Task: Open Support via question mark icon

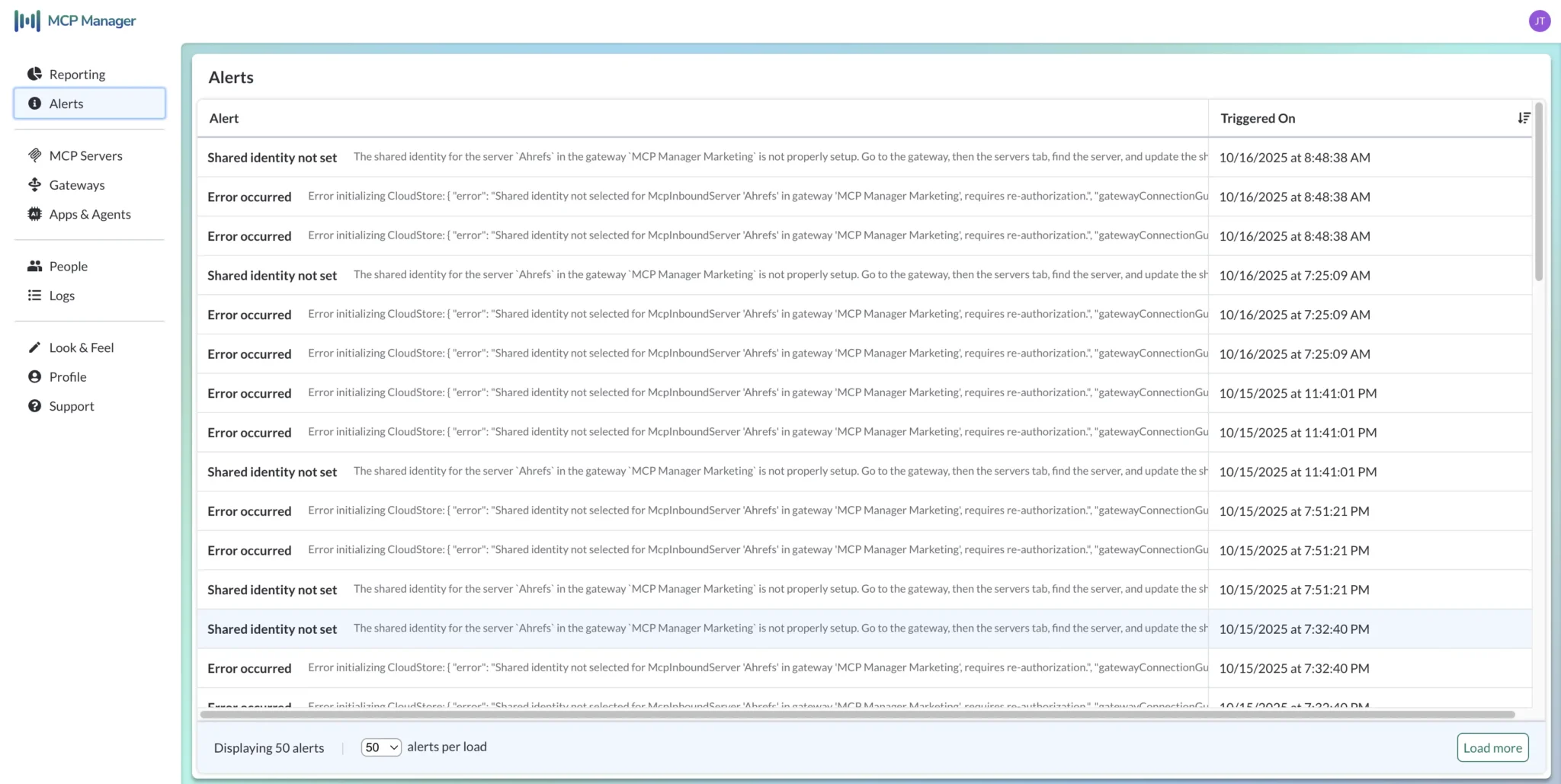Action: coord(34,406)
